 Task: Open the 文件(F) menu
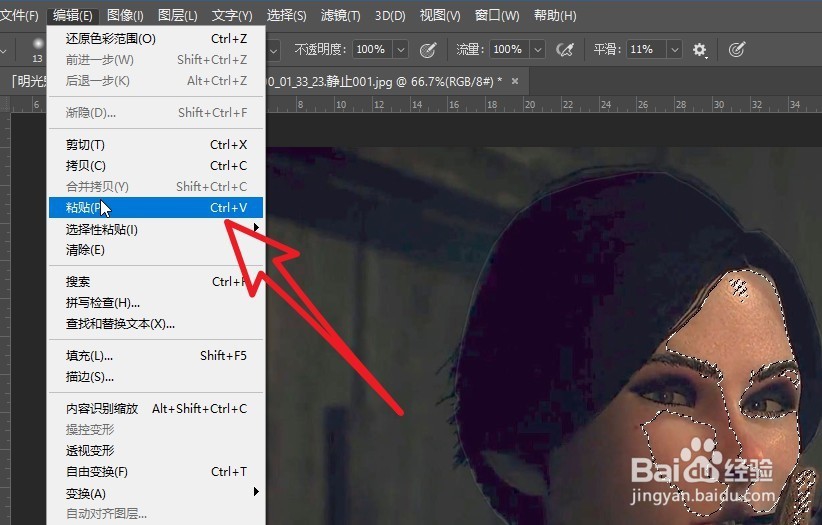coord(19,15)
